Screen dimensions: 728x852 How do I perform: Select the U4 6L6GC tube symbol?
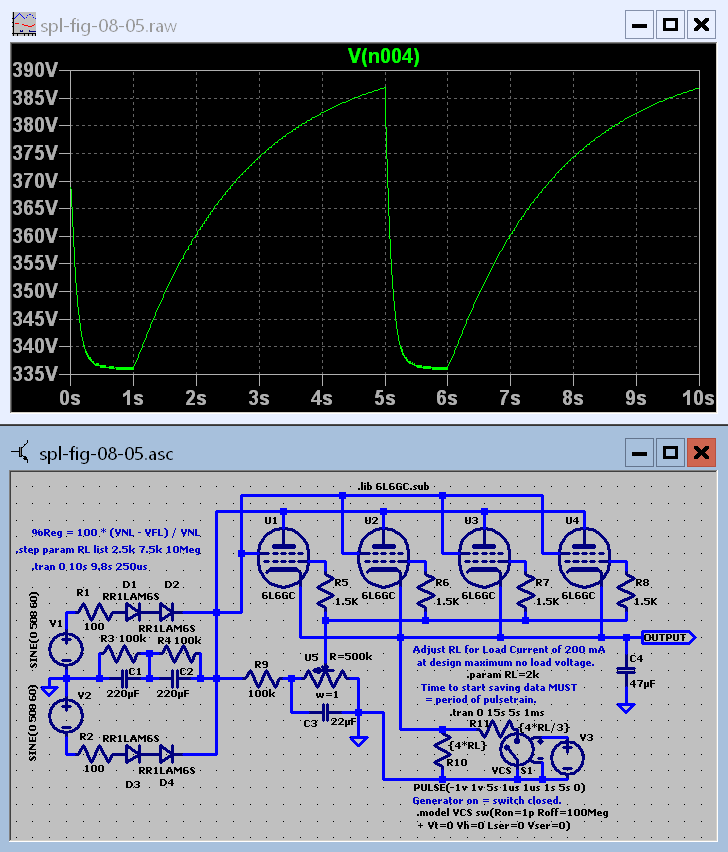coord(582,557)
